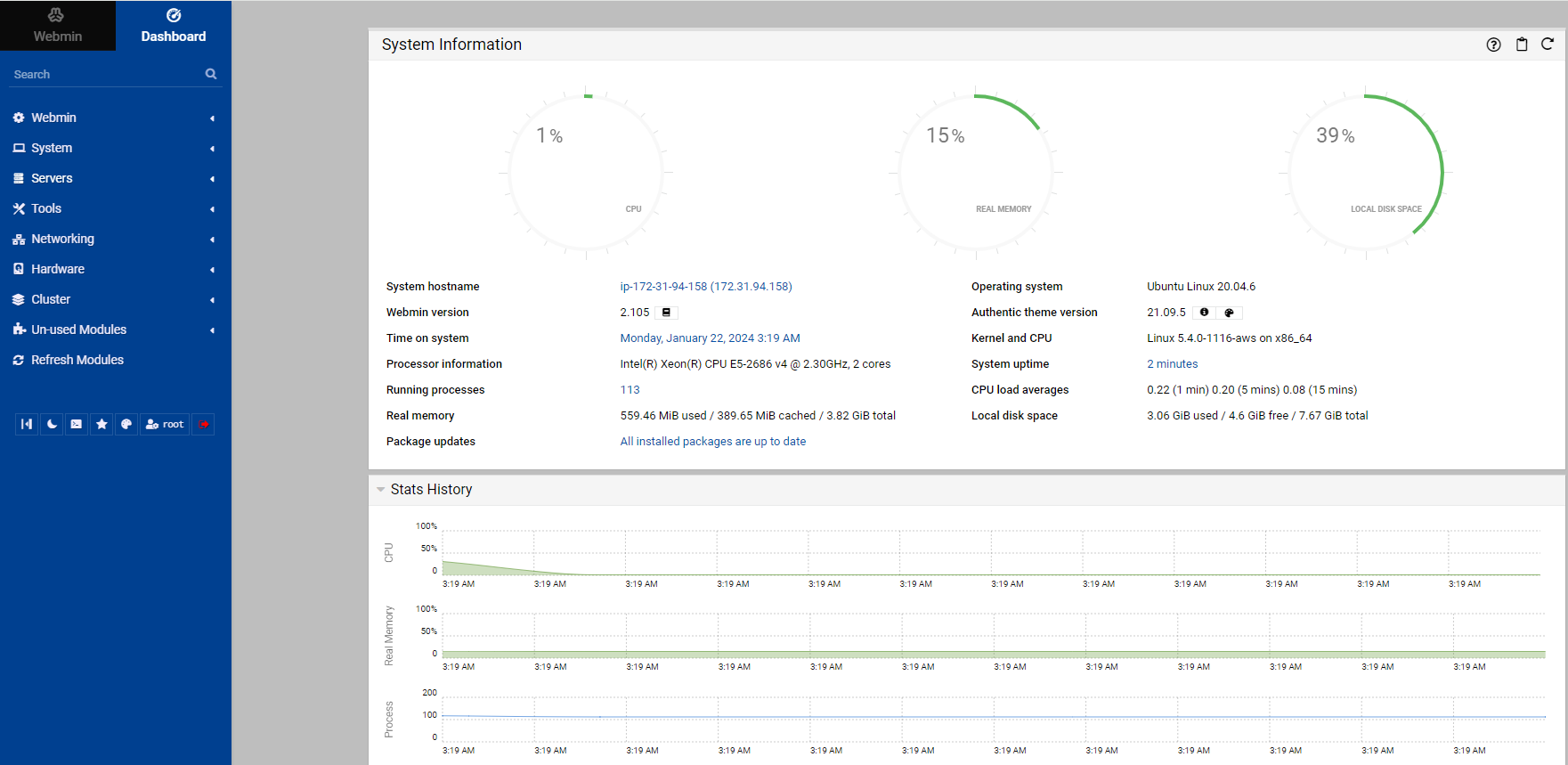Viewport: 1568px width, 765px height.
Task: Expand the Un-used Modules category
Action: pos(116,330)
